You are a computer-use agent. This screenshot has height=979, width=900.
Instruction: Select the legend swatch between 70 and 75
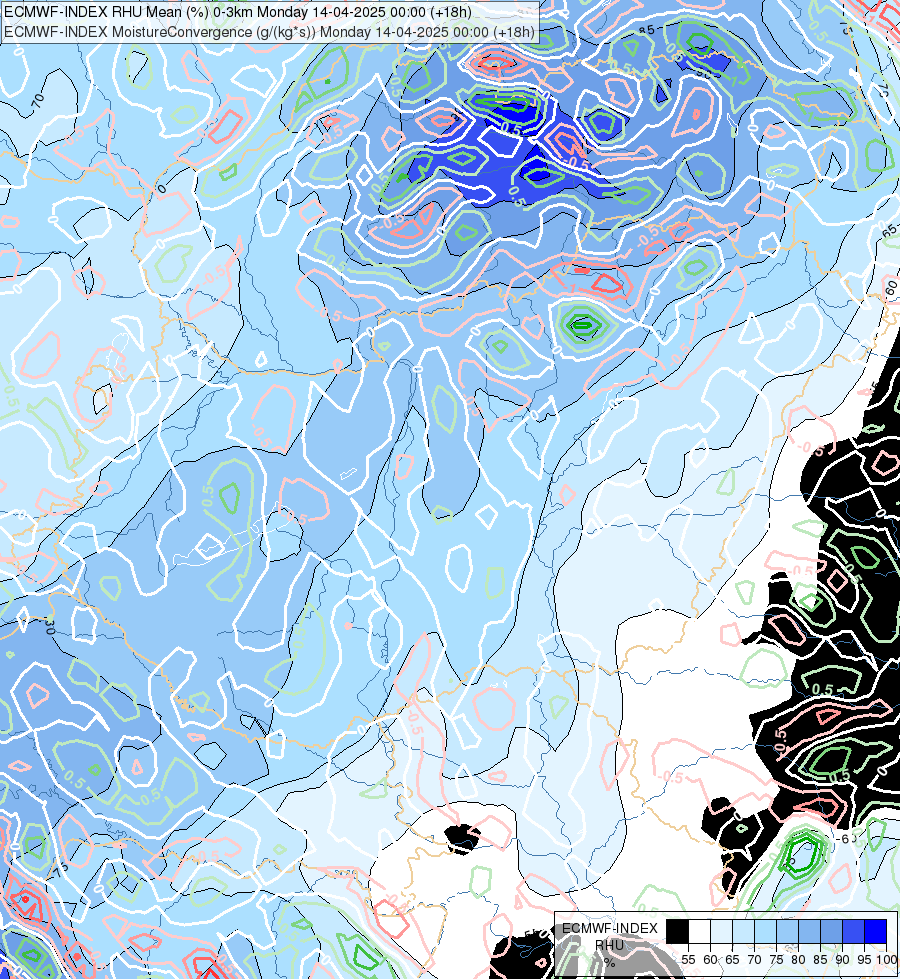(765, 931)
